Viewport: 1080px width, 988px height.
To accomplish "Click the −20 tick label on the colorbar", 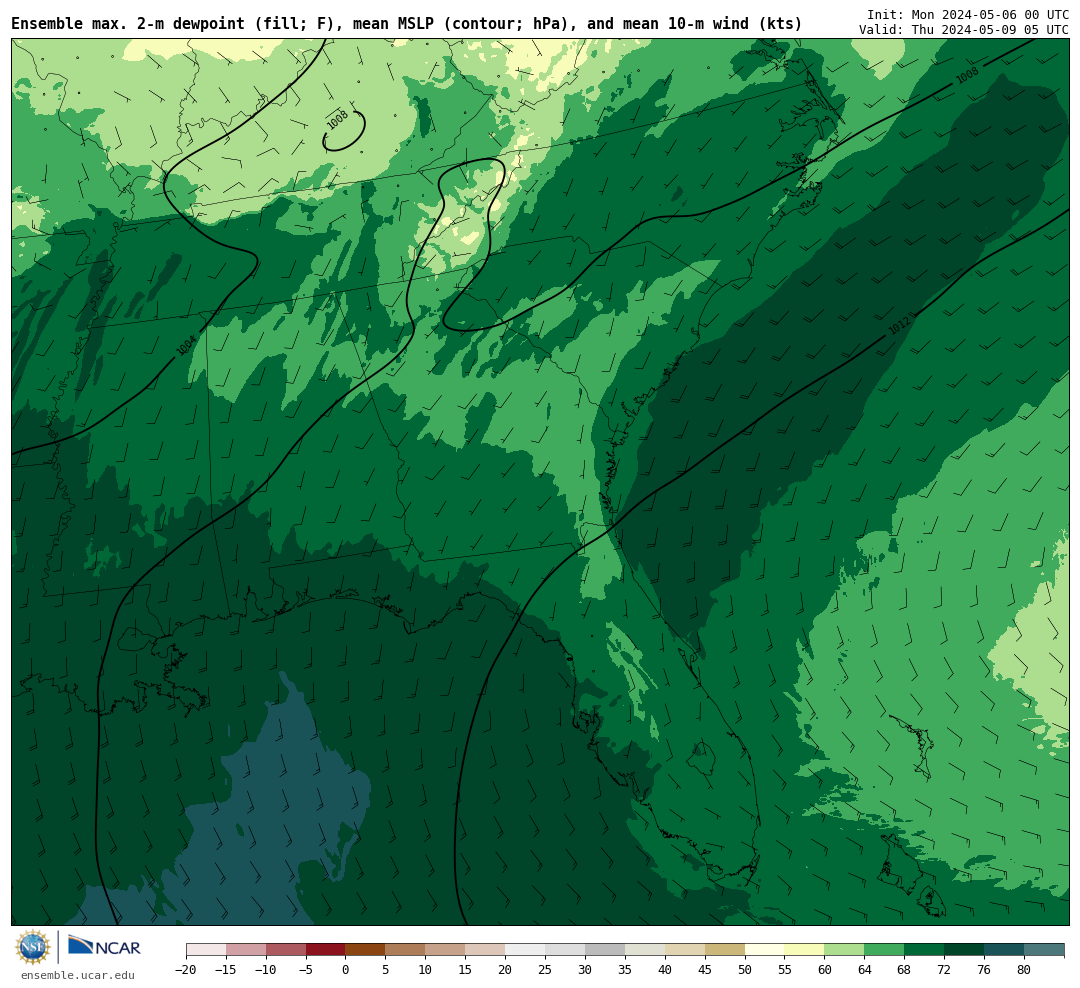I will (x=186, y=969).
